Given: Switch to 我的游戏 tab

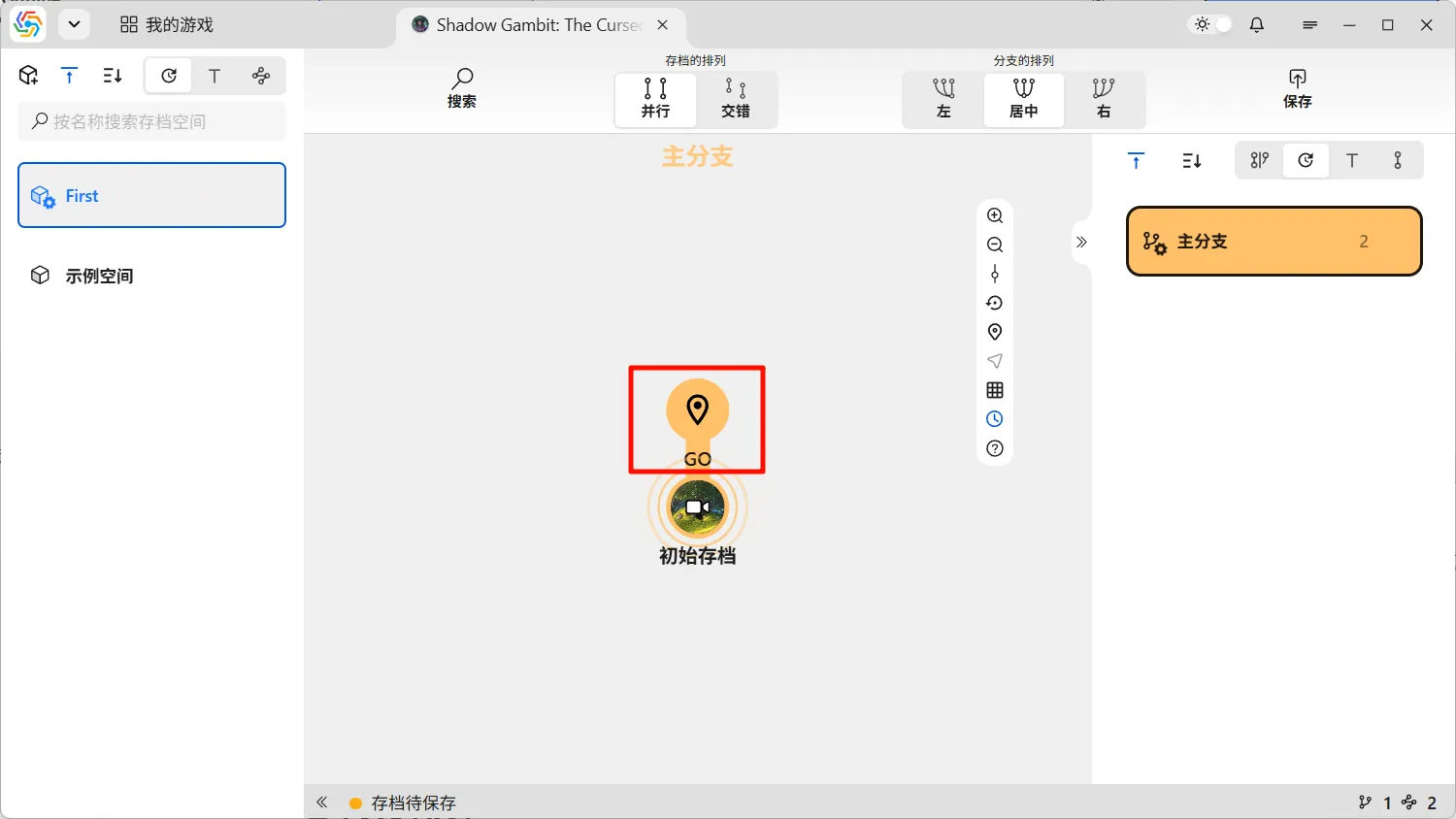Looking at the screenshot, I should pos(167,25).
